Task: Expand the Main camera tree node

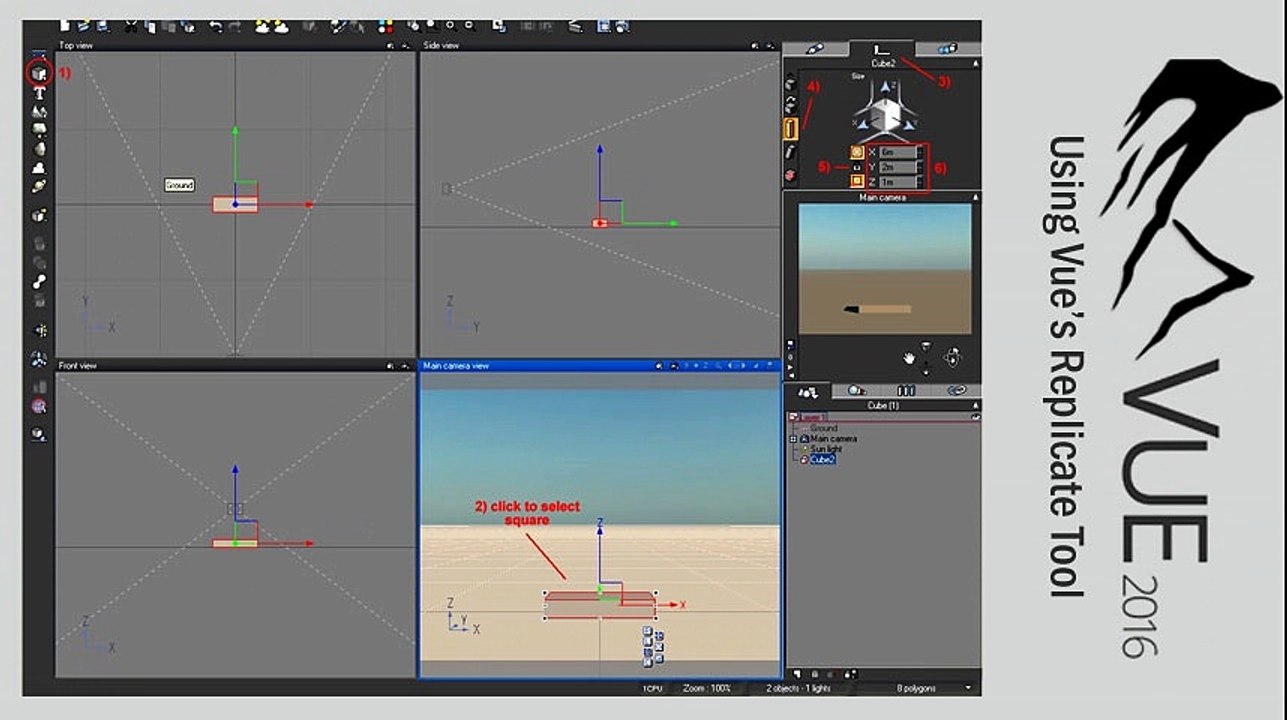Action: coord(793,439)
